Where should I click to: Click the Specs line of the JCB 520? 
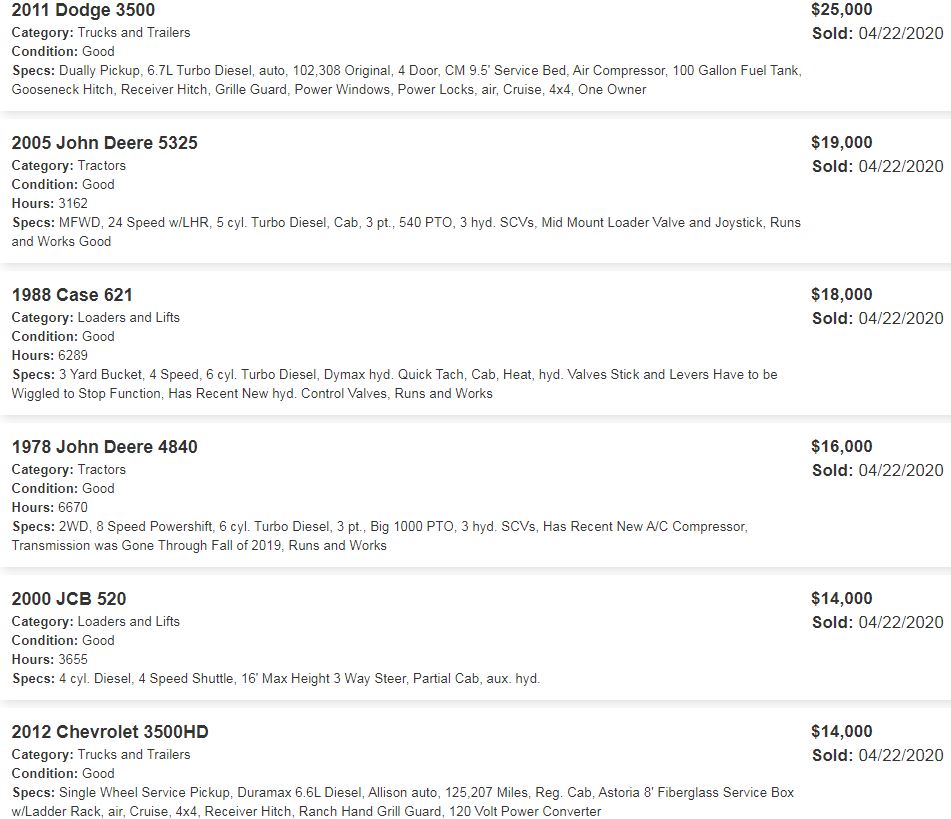tap(275, 678)
